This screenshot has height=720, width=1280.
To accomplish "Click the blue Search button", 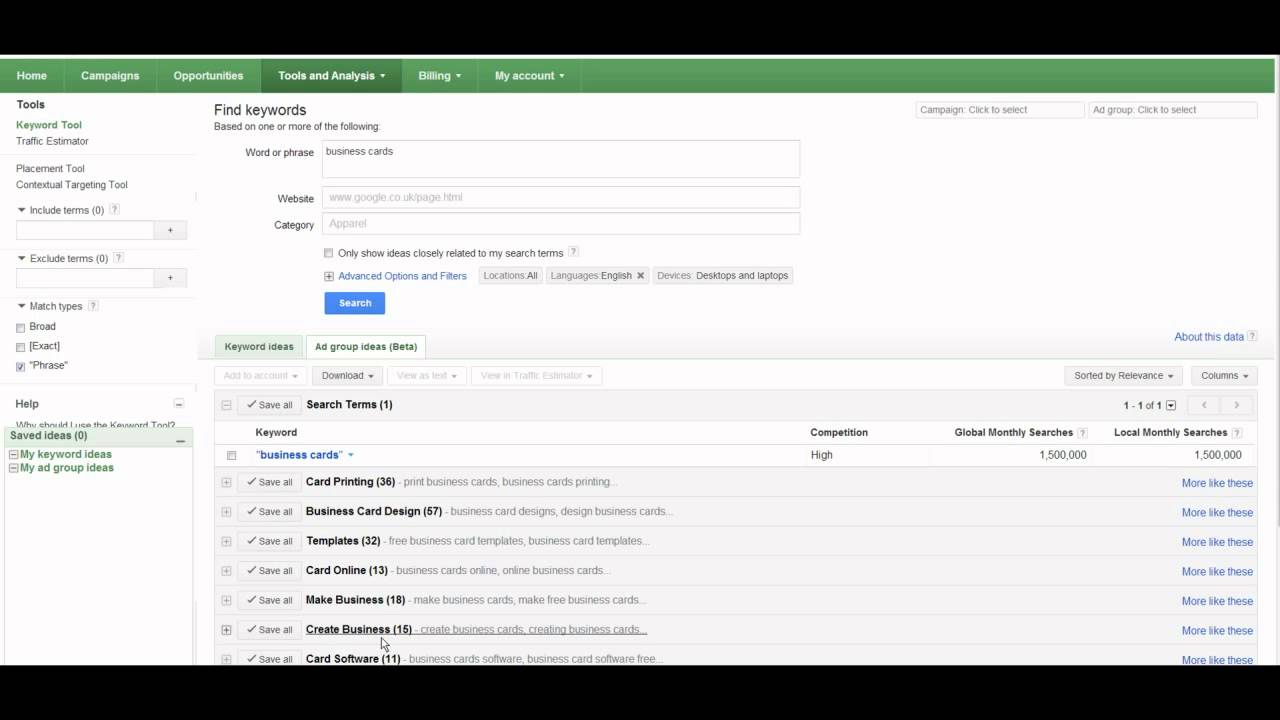I will [354, 303].
